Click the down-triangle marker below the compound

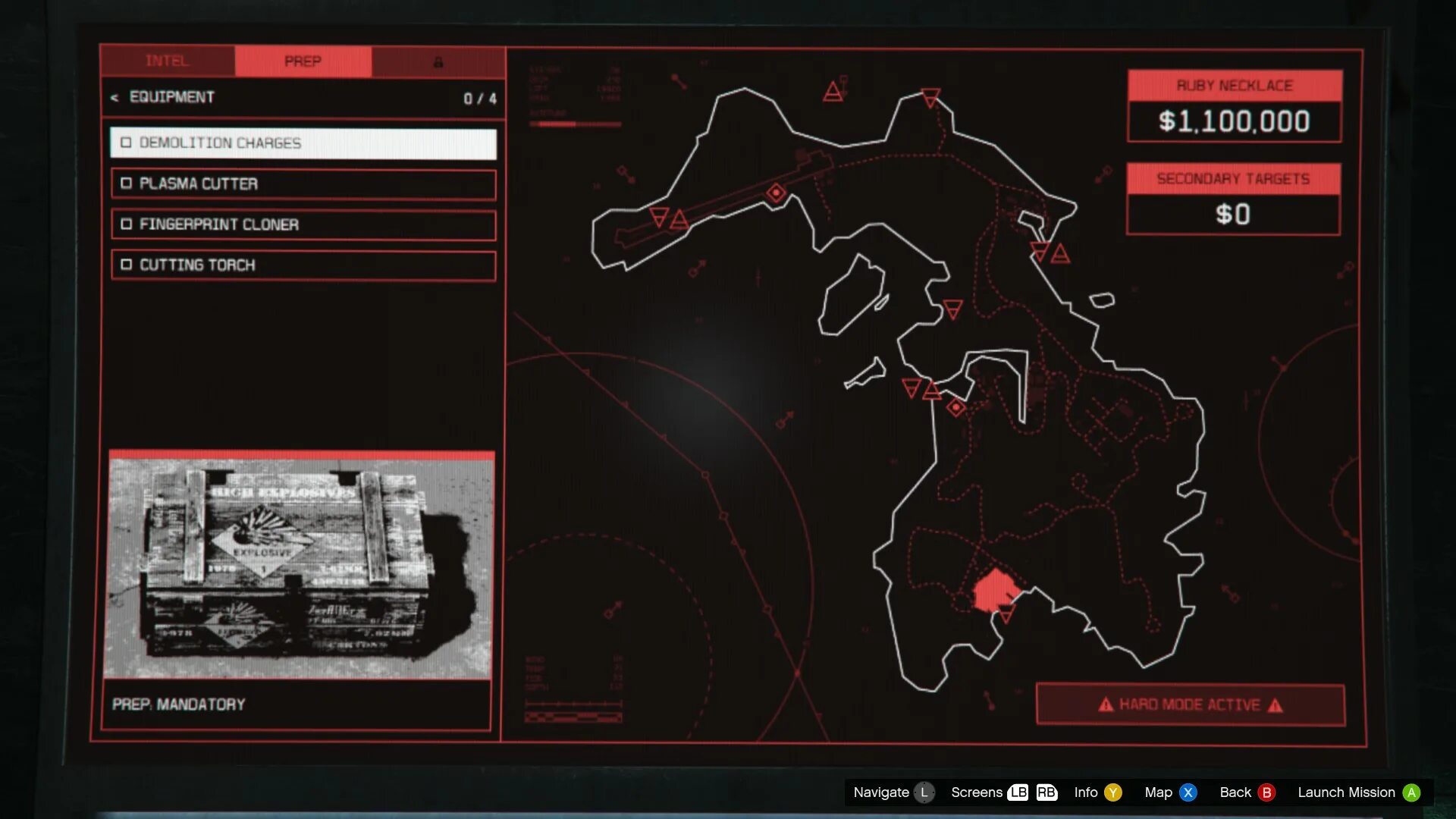tap(1006, 614)
